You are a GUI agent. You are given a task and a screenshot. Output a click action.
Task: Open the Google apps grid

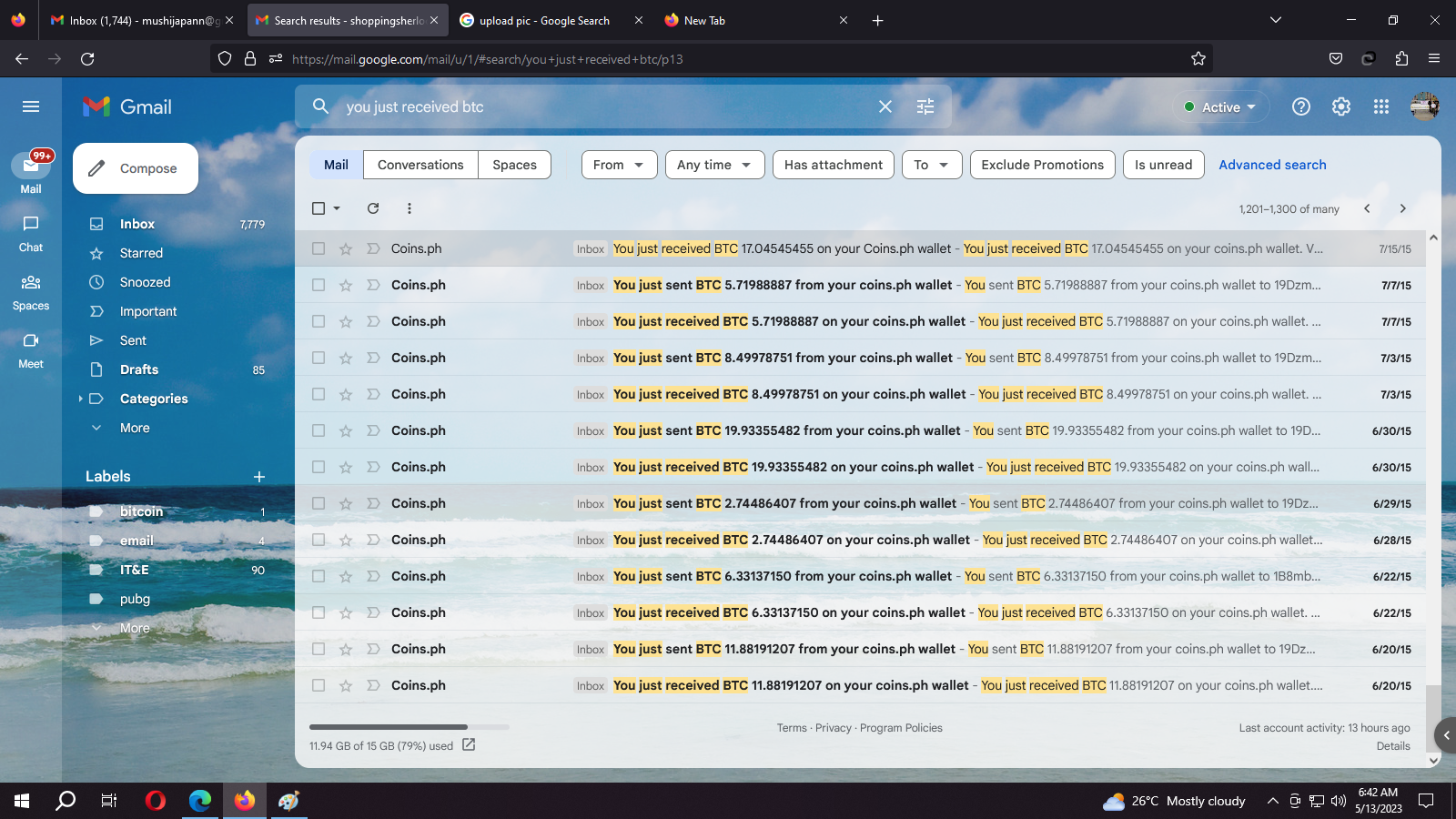[x=1381, y=106]
